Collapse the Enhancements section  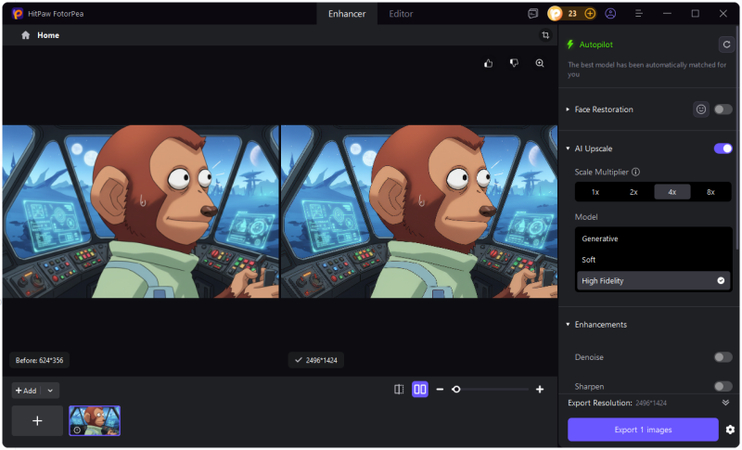click(x=568, y=325)
